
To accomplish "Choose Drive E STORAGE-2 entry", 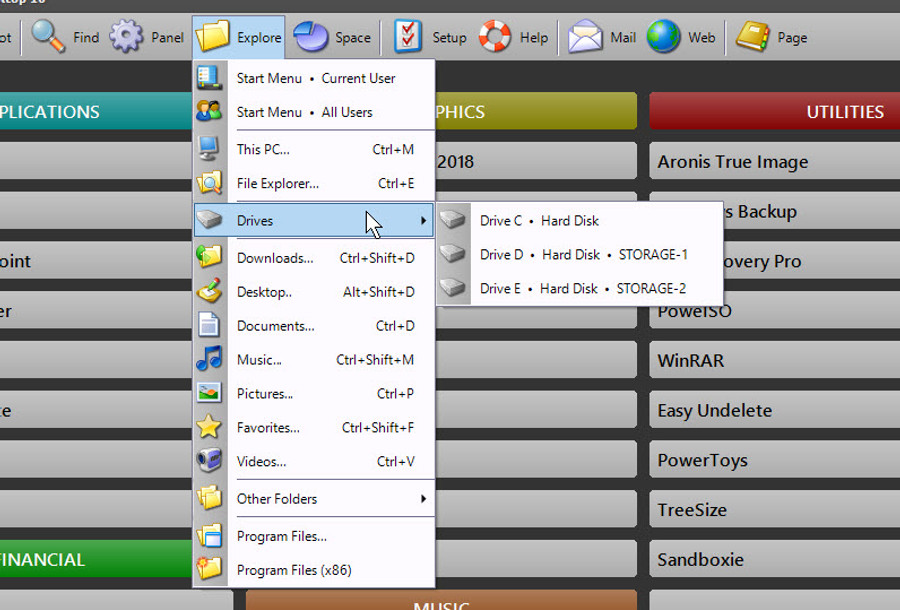I will click(580, 288).
